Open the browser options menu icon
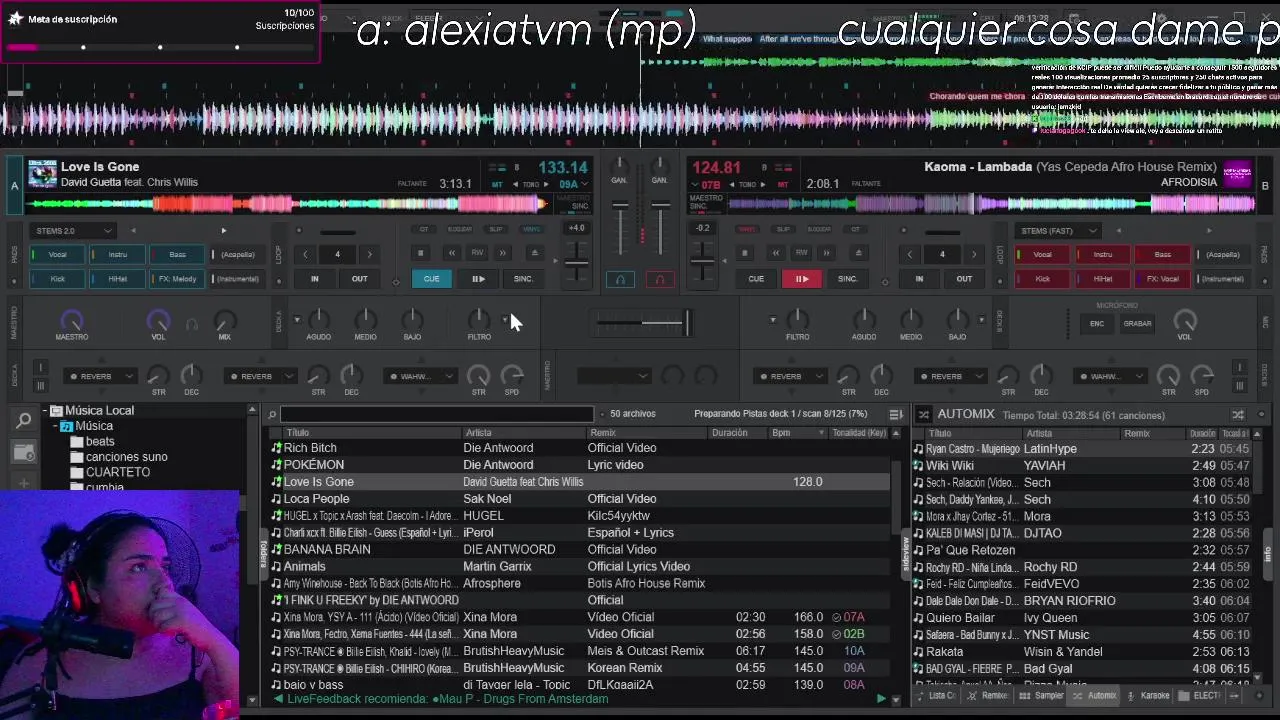 [895, 414]
